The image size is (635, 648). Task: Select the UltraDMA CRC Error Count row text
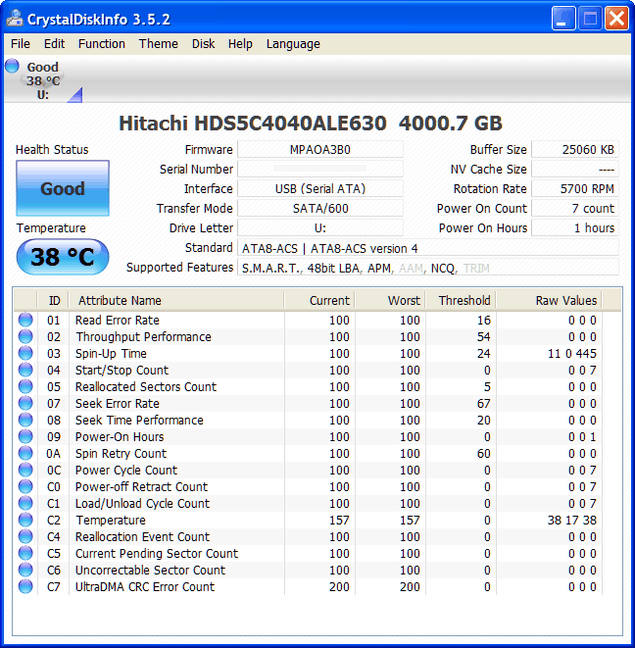point(145,587)
